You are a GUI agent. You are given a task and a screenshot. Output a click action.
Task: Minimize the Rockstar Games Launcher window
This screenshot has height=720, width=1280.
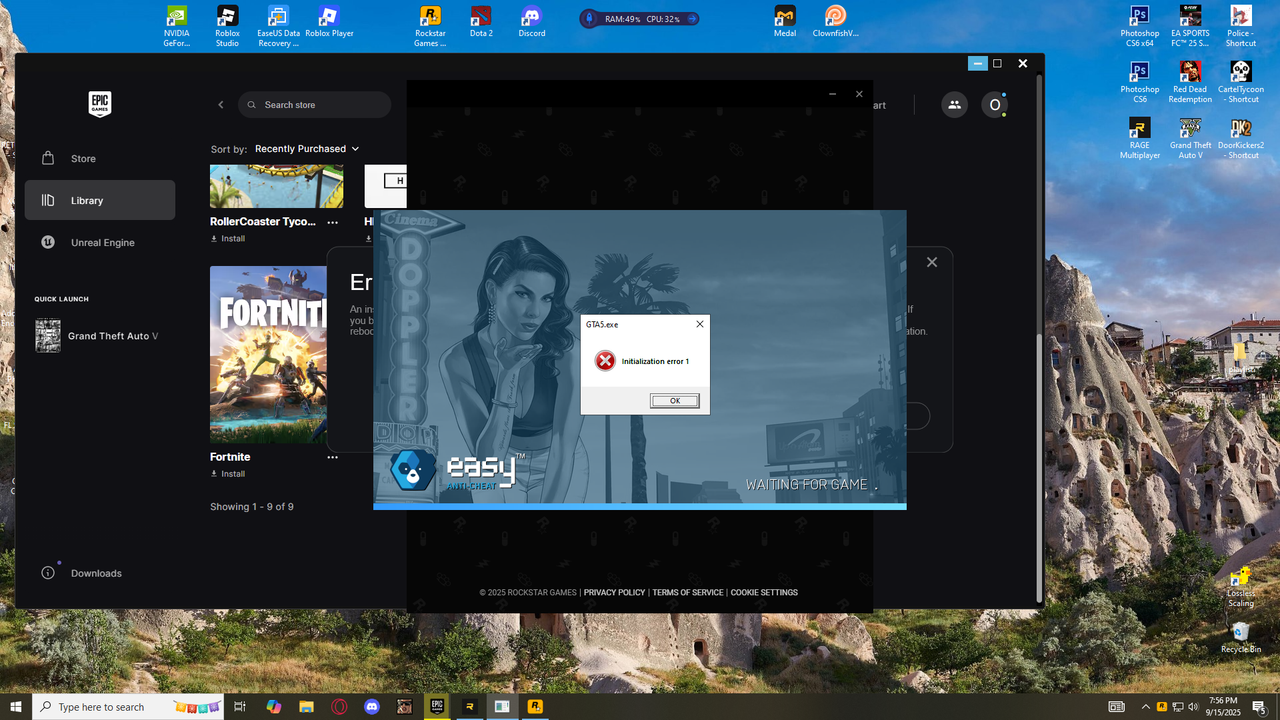832,94
